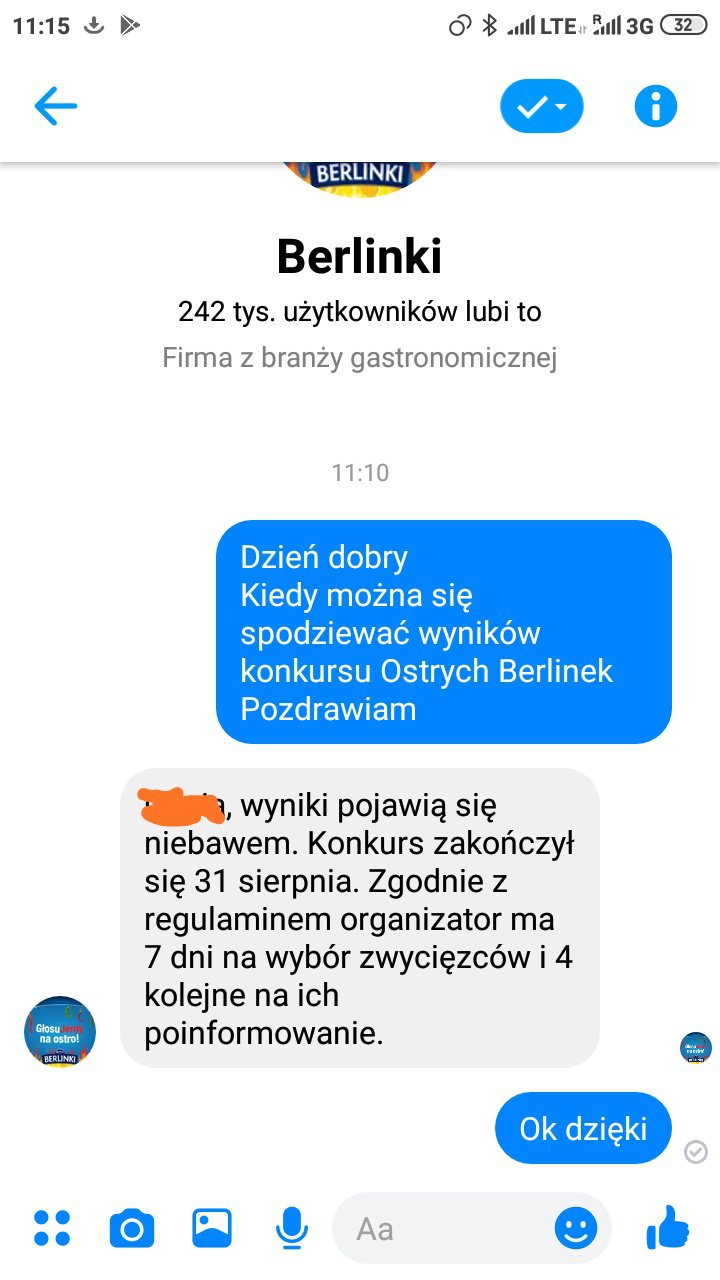Tap the Berlinki profile picture at top
Image resolution: width=720 pixels, height=1280 pixels.
pos(359,178)
